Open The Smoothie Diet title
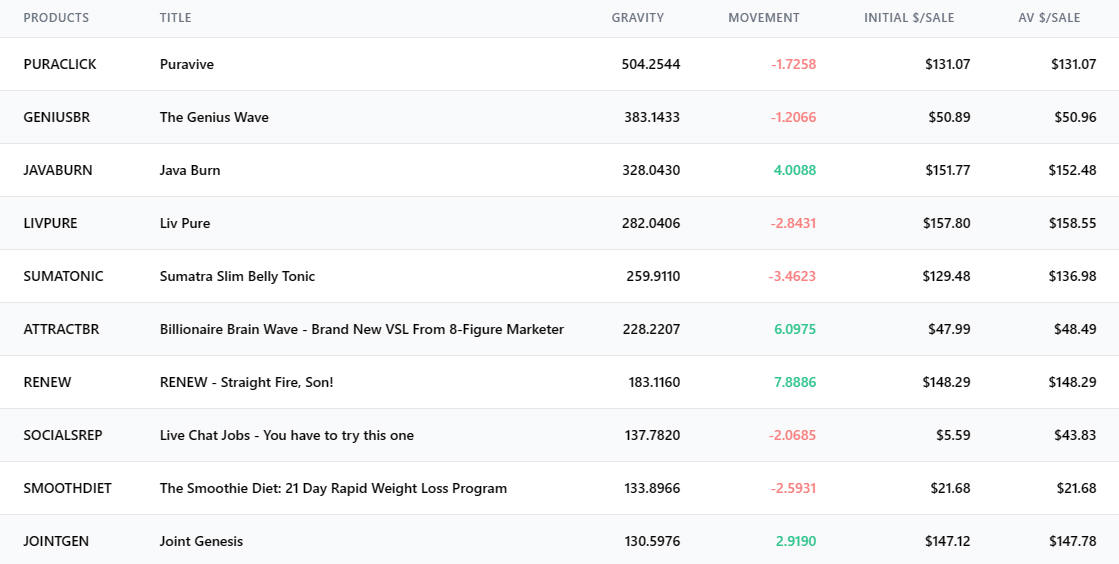This screenshot has height=564, width=1119. click(333, 488)
